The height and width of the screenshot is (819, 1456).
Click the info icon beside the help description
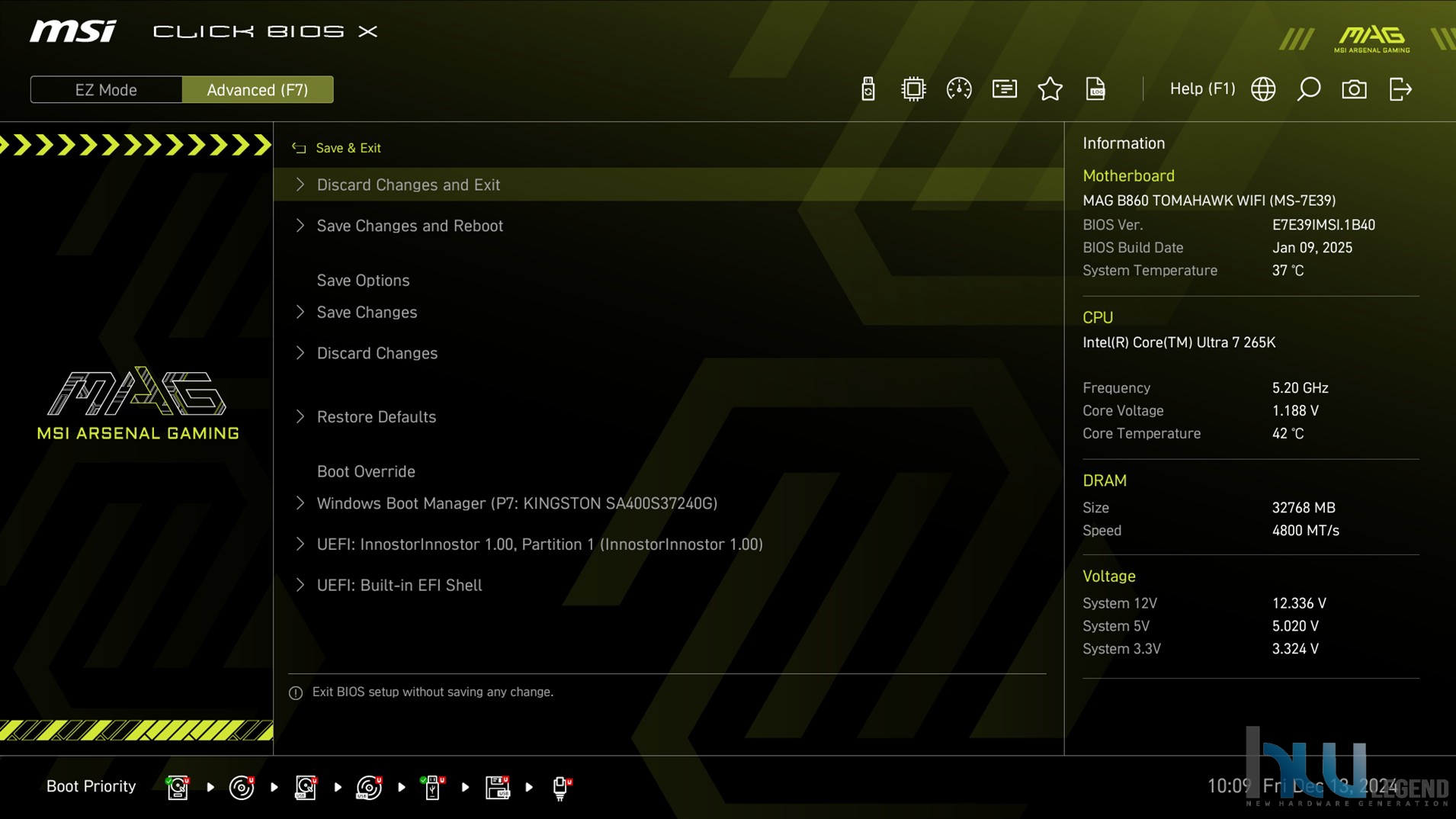(x=296, y=692)
